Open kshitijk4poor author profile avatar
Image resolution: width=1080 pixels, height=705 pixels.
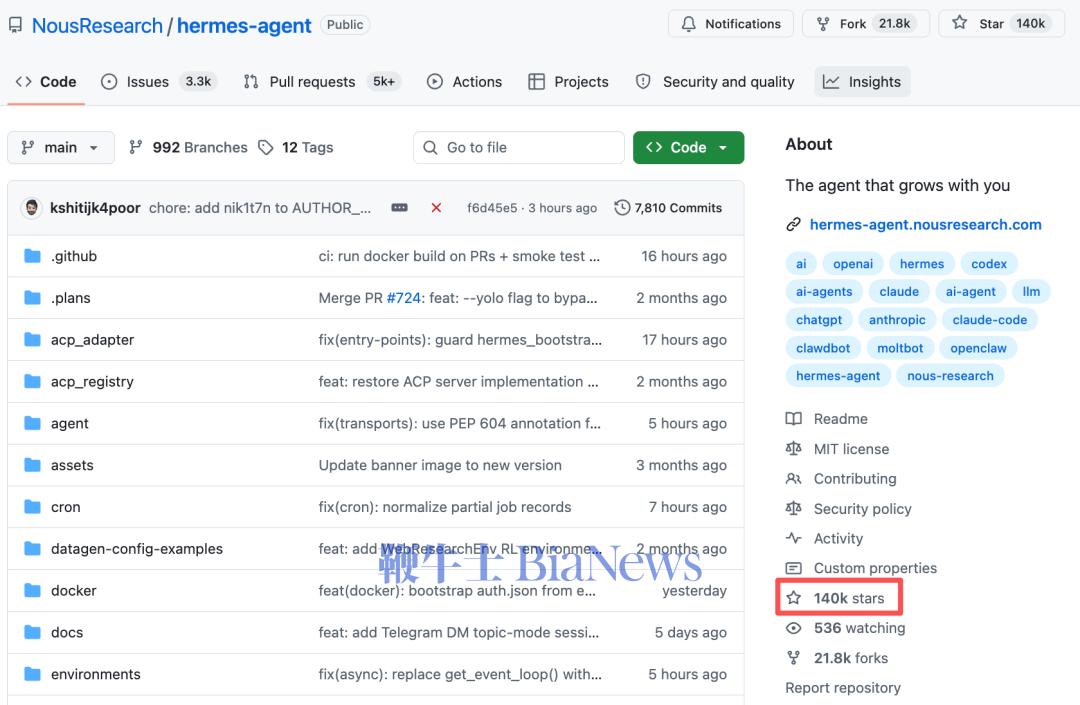coord(31,208)
